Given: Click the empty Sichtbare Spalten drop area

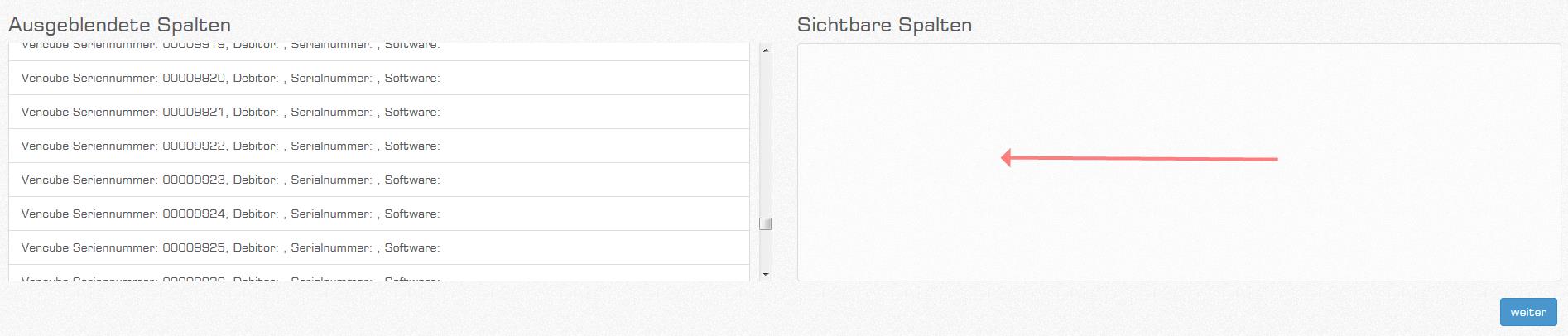Looking at the screenshot, I should tap(1178, 232).
